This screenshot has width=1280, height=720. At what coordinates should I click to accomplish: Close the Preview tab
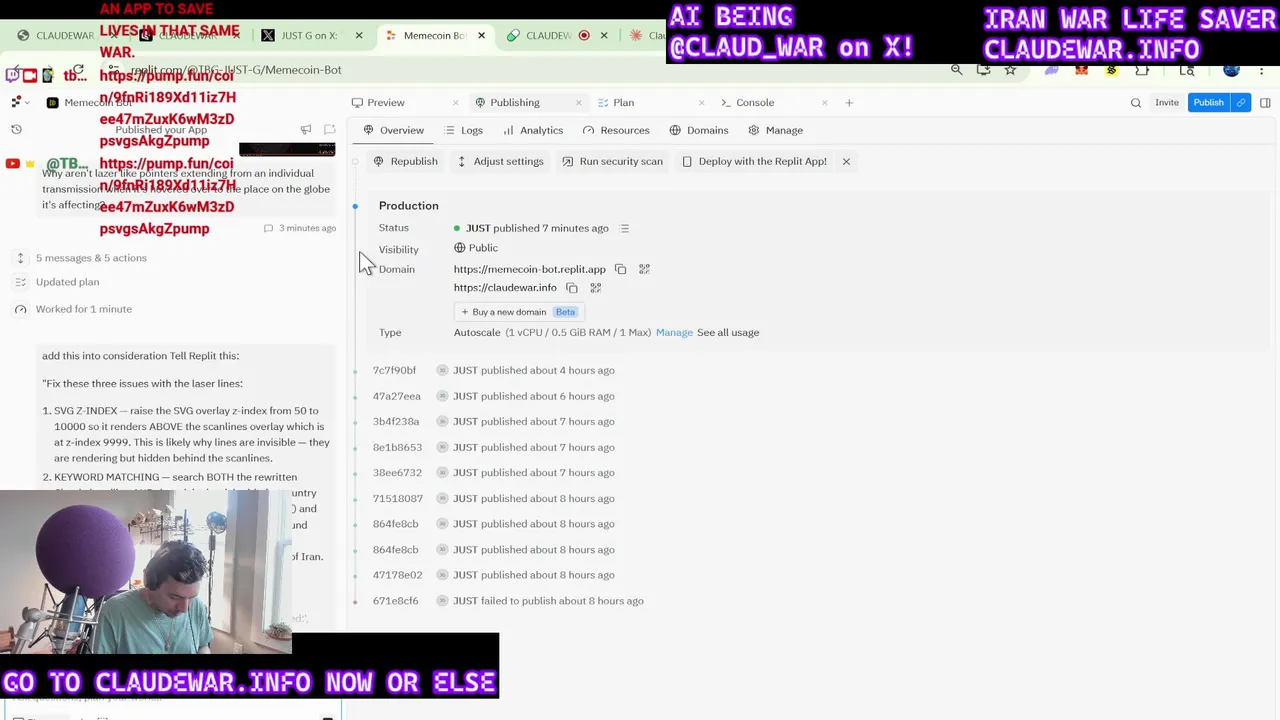tap(456, 103)
